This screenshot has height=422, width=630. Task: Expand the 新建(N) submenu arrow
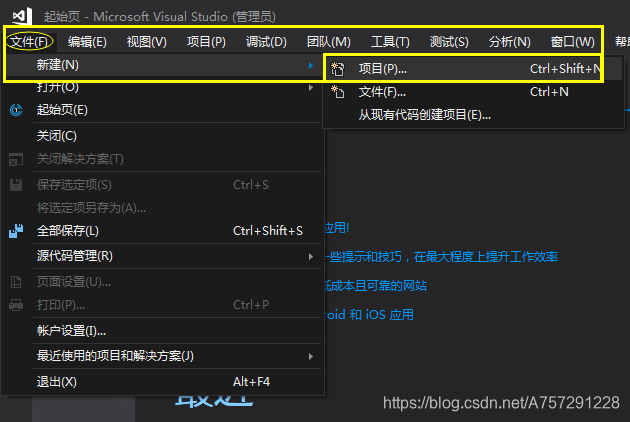point(311,65)
